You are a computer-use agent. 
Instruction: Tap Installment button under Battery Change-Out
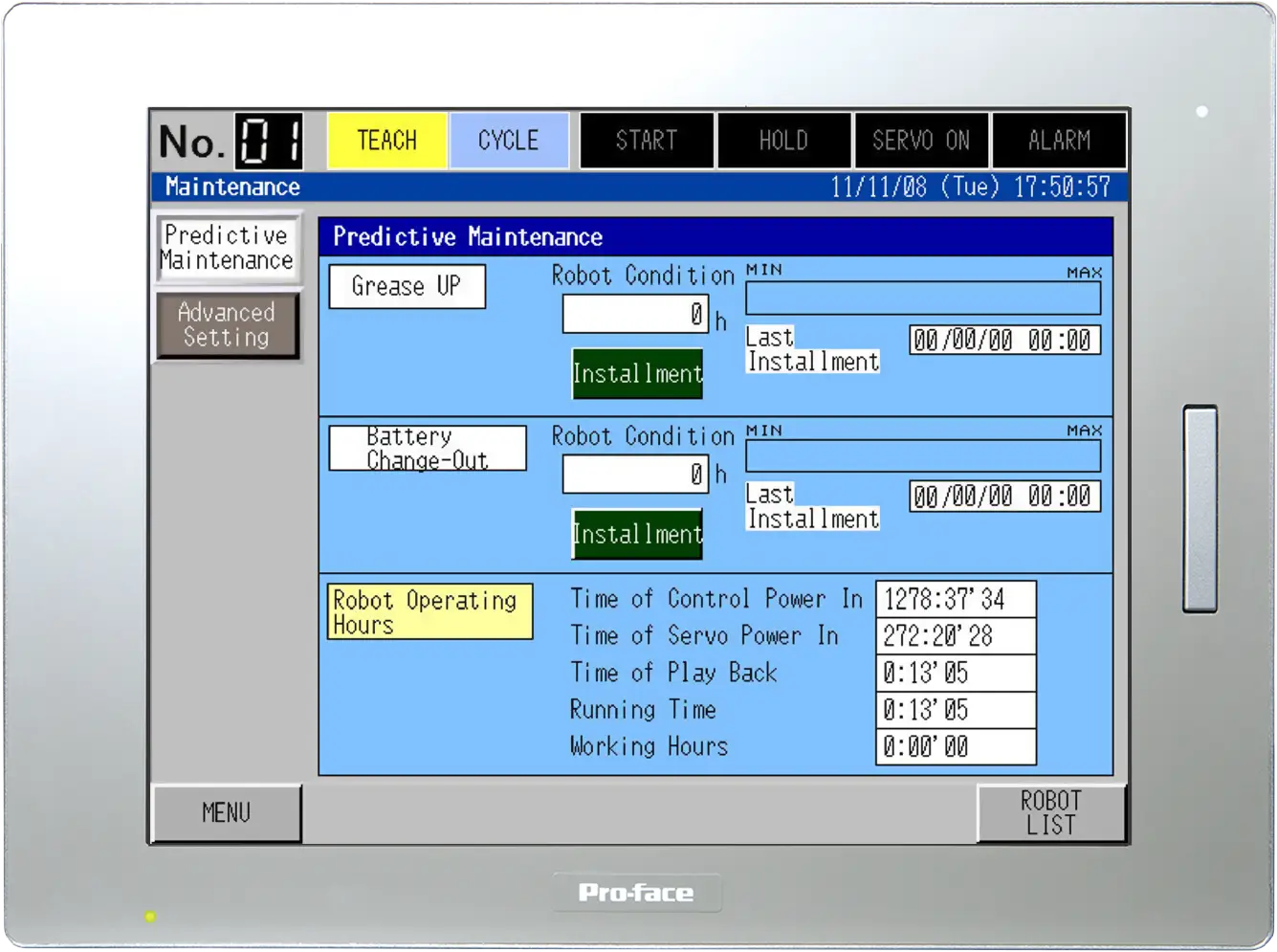click(637, 534)
